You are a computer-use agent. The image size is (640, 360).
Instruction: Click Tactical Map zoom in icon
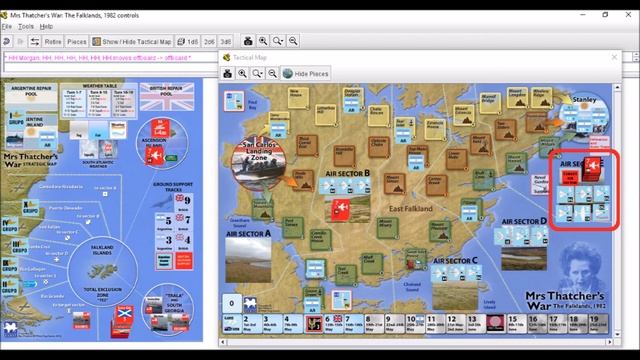(x=242, y=73)
